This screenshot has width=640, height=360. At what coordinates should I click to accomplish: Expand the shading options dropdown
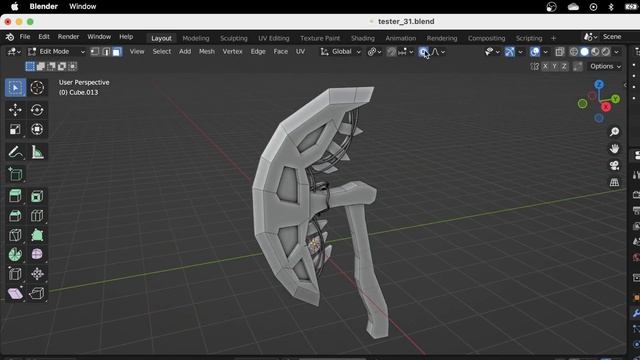point(616,52)
